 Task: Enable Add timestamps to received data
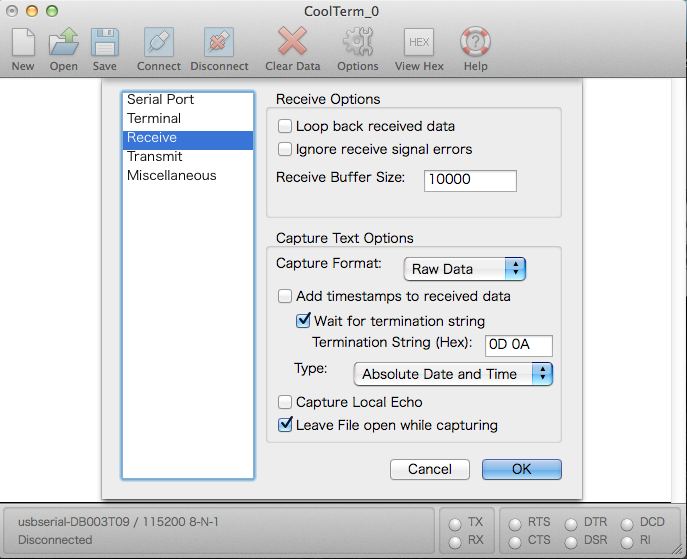[x=286, y=297]
